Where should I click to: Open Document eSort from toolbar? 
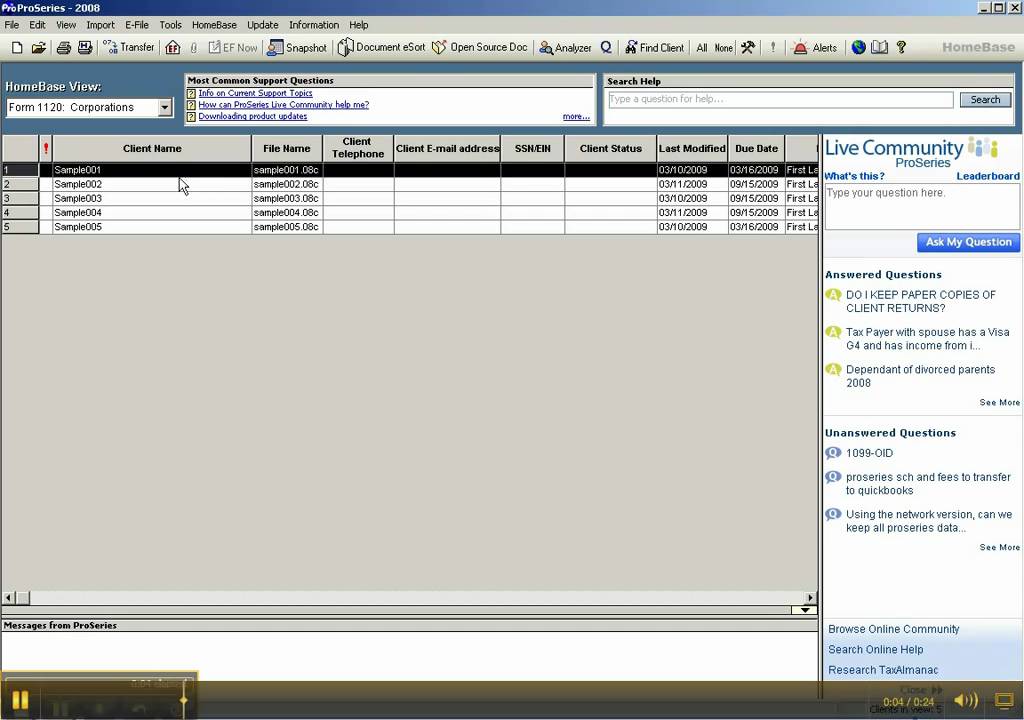coord(381,47)
